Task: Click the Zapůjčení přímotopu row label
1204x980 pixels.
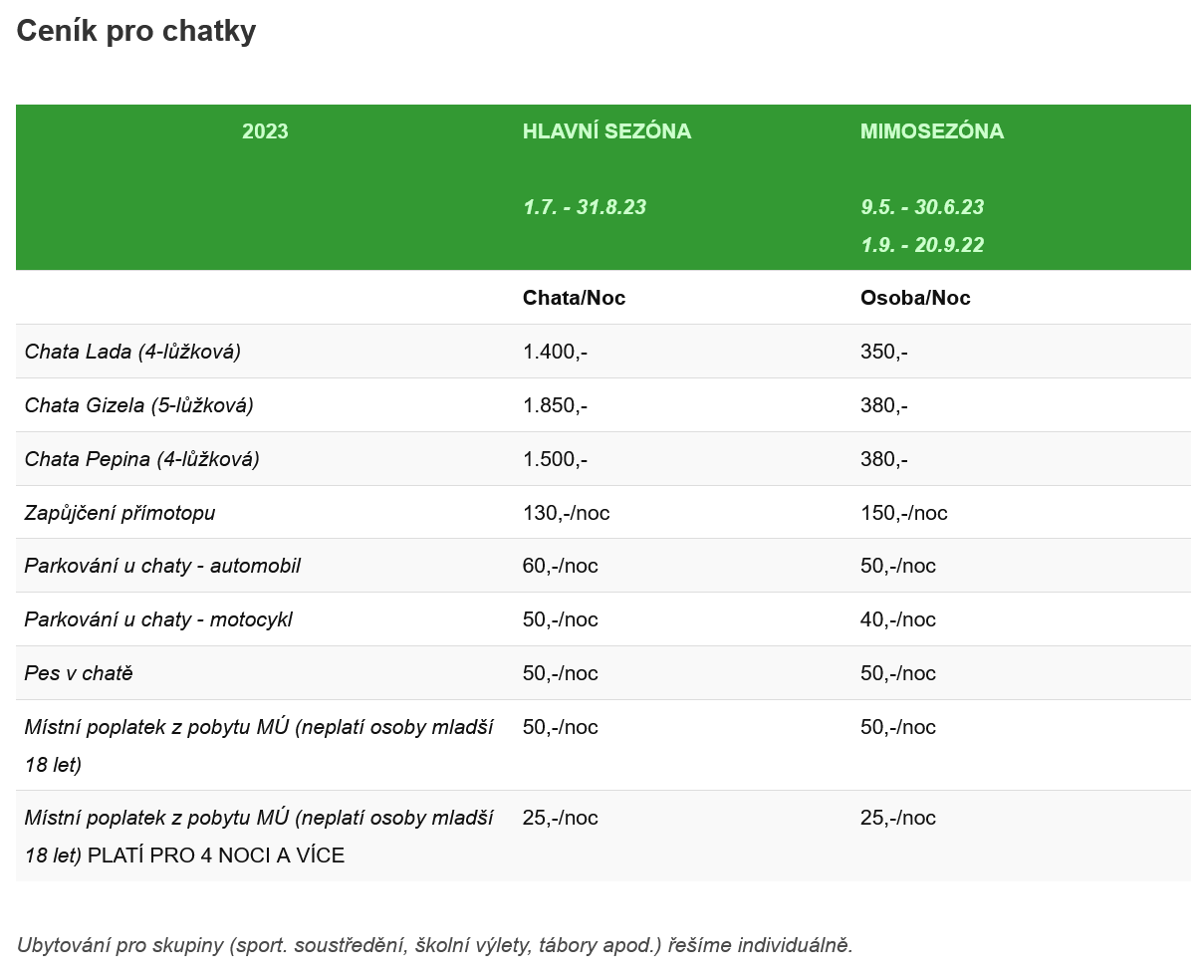Action: tap(120, 513)
